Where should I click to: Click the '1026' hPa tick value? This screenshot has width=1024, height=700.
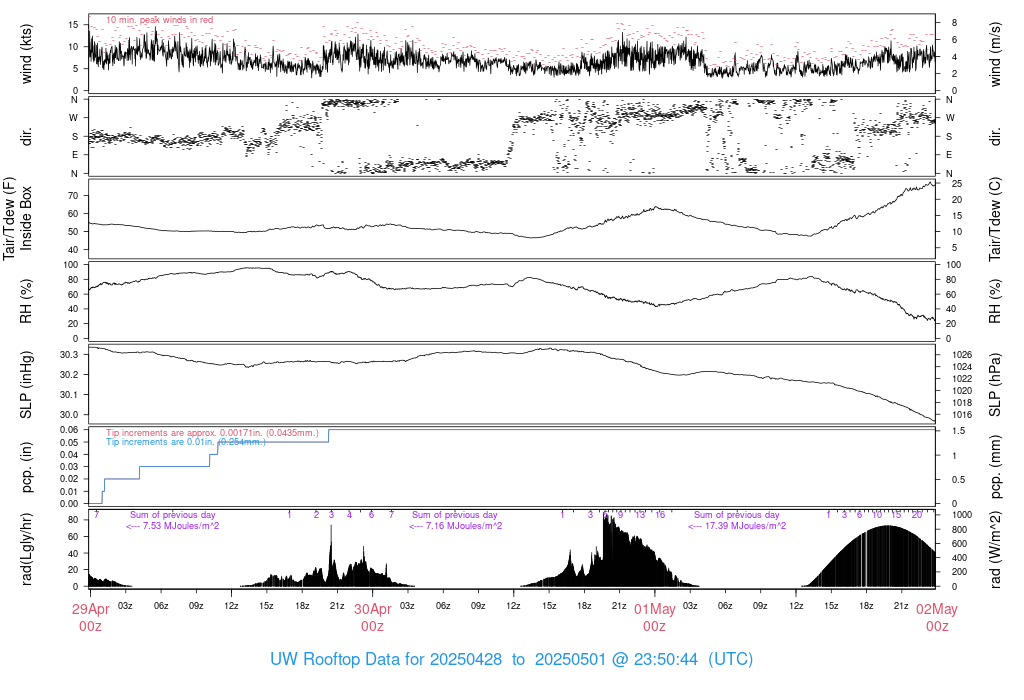tap(962, 355)
